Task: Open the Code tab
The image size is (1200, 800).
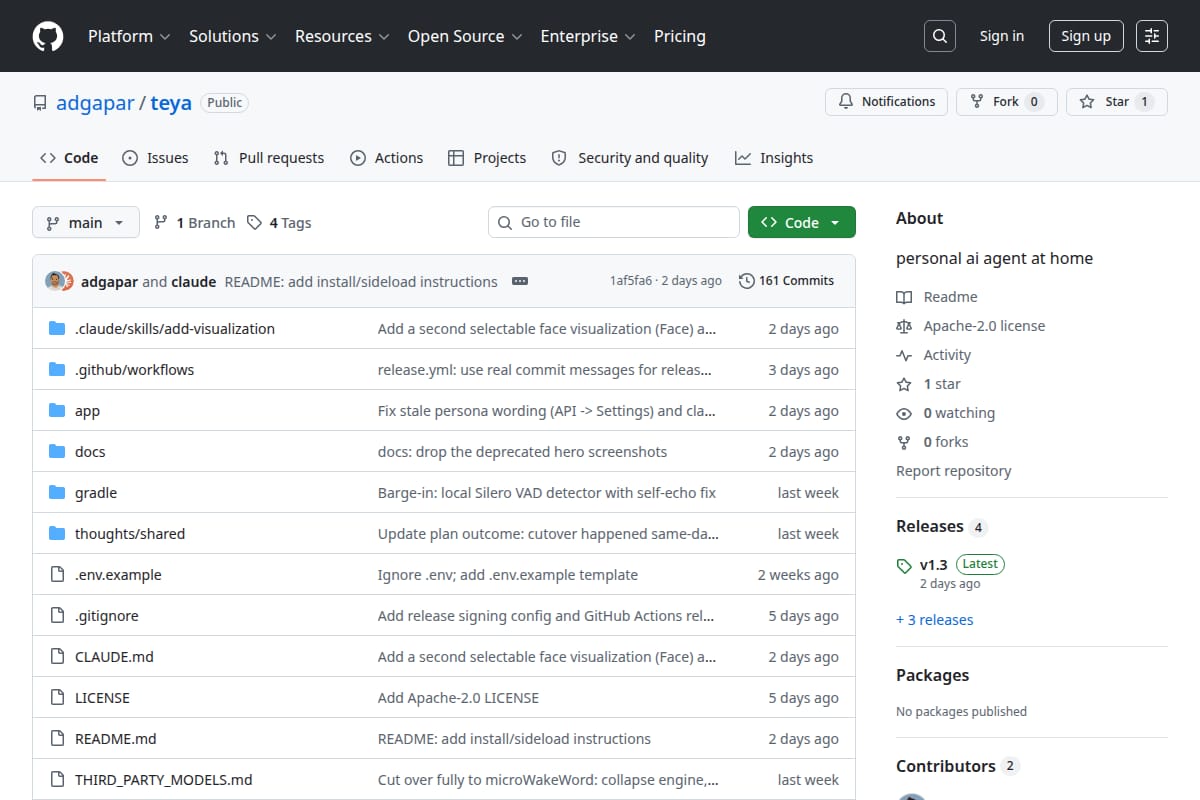Action: 69,158
